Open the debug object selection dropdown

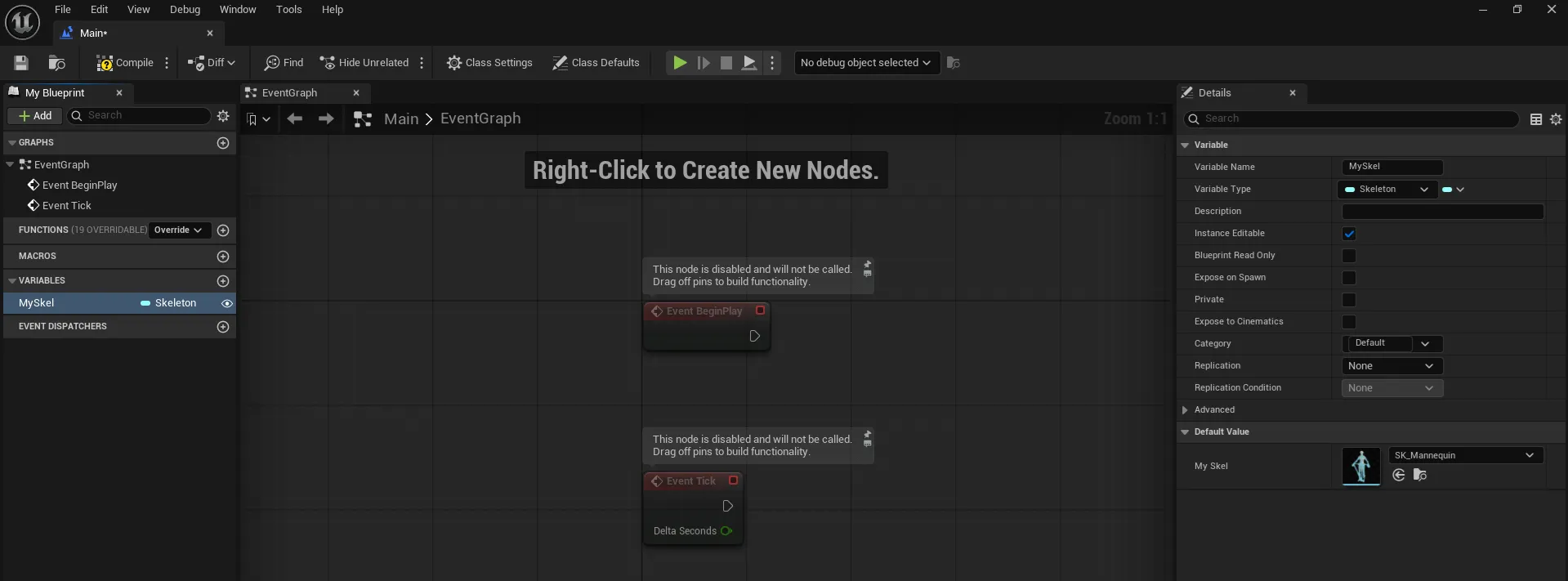[865, 63]
